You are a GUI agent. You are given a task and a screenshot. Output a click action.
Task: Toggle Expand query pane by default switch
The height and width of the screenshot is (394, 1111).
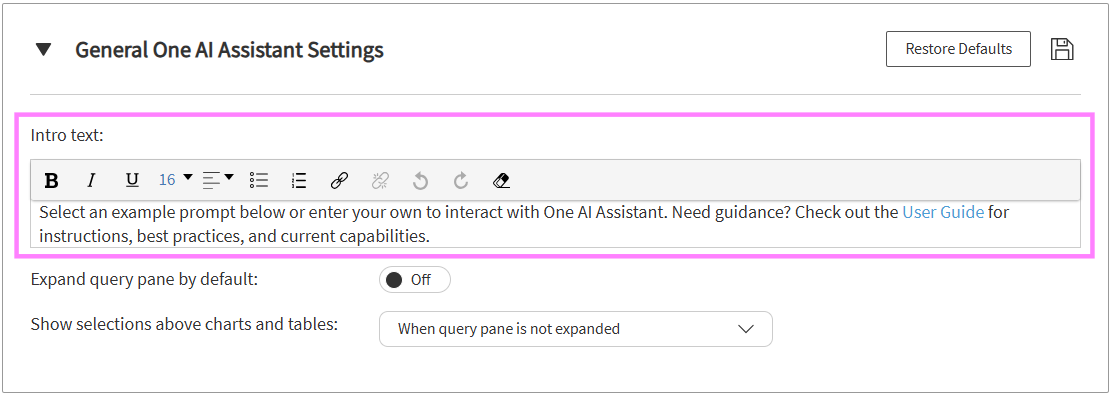[414, 280]
